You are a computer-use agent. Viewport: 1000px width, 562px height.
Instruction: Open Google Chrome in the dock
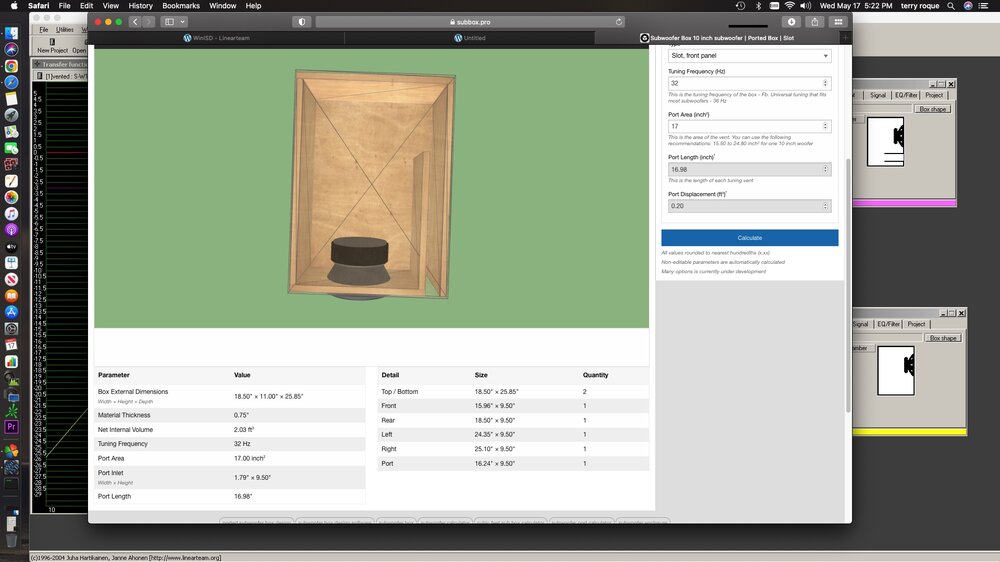coord(11,66)
